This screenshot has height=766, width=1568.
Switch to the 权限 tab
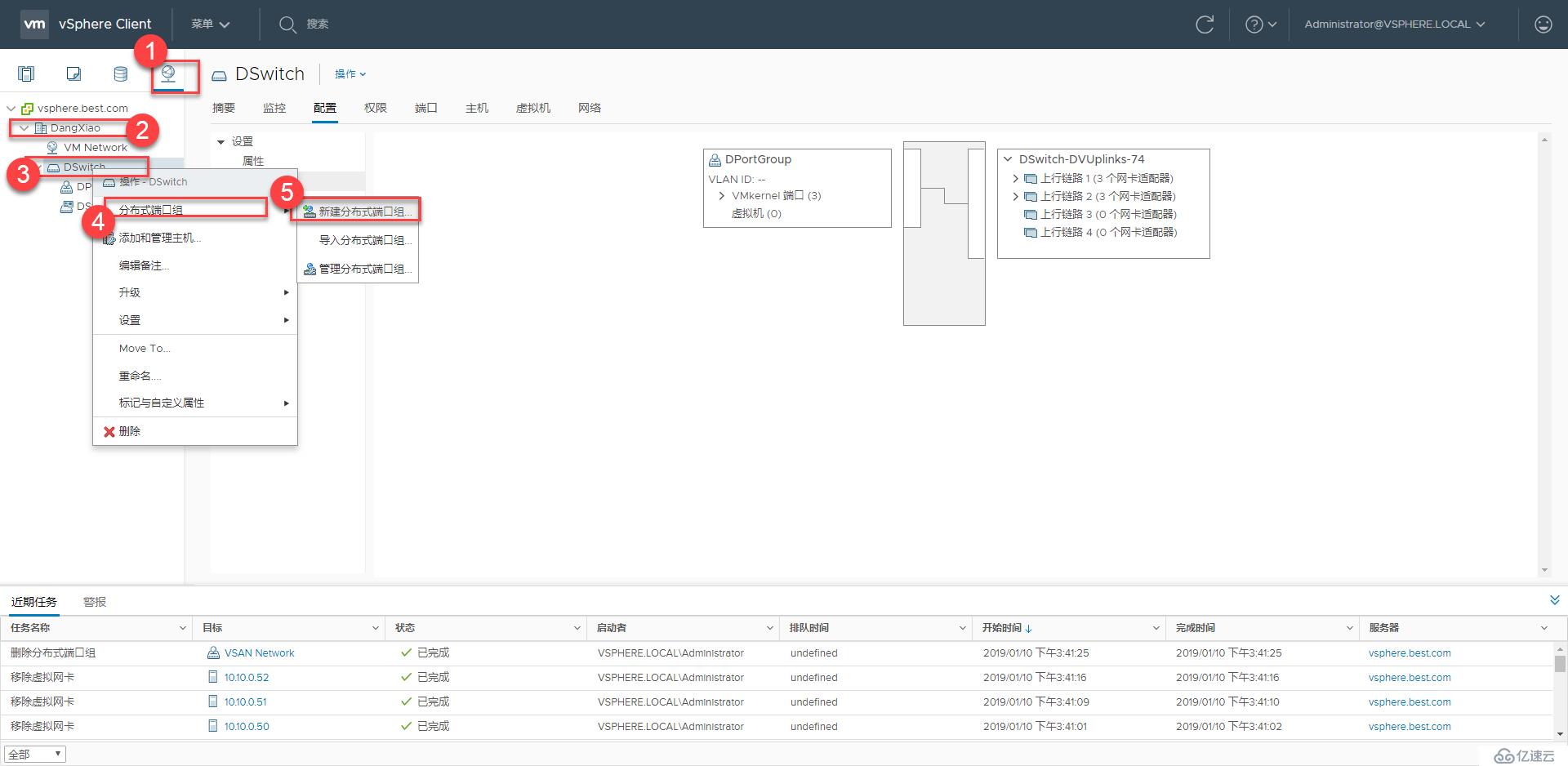coord(376,108)
